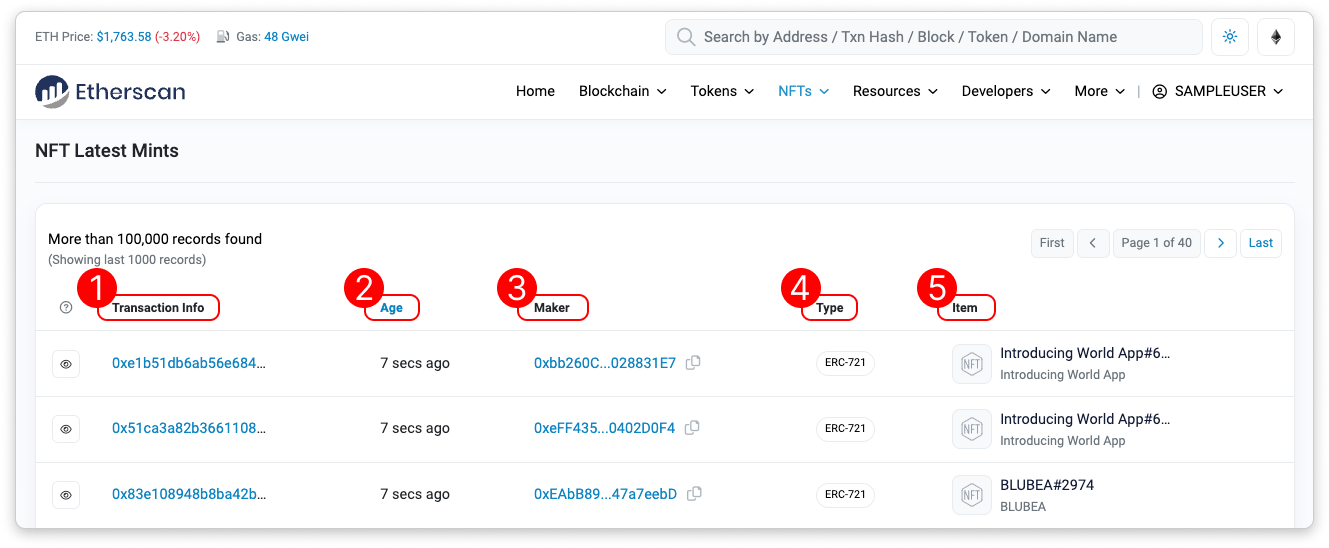Open the SAMPLEUSER account dropdown
This screenshot has width=1329, height=548.
(1218, 91)
